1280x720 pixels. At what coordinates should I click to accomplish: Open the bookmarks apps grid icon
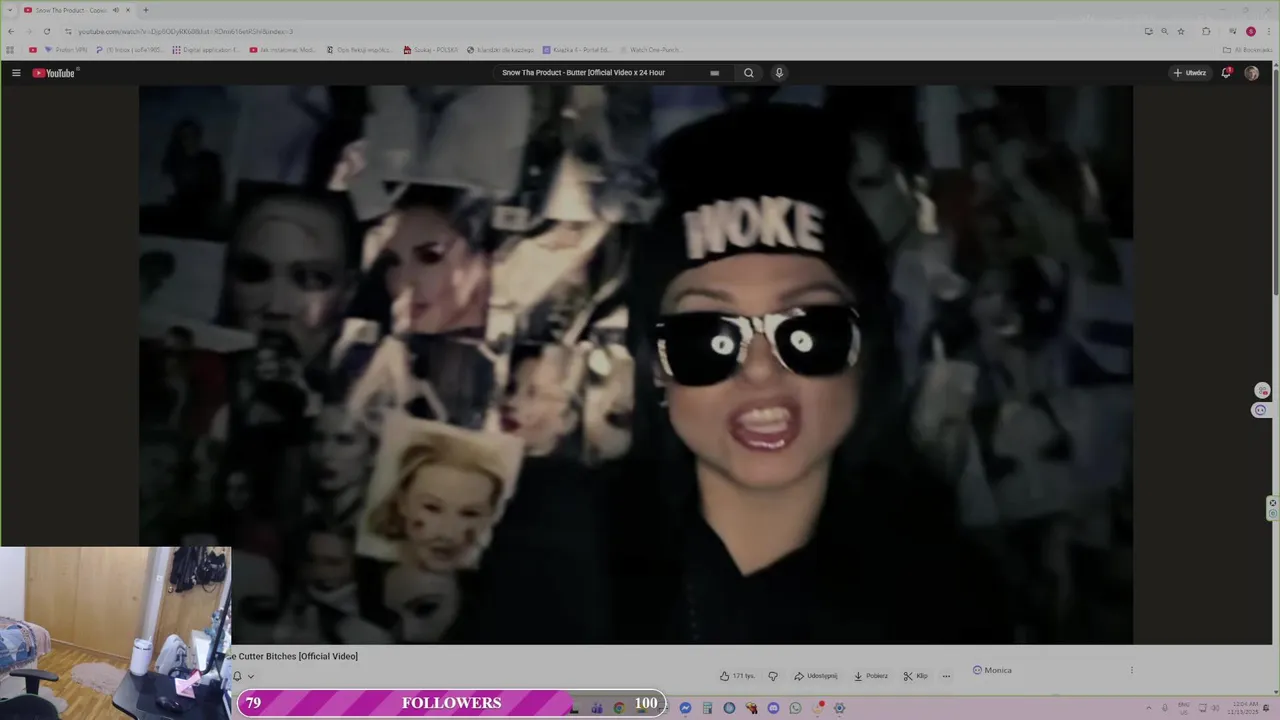[10, 49]
